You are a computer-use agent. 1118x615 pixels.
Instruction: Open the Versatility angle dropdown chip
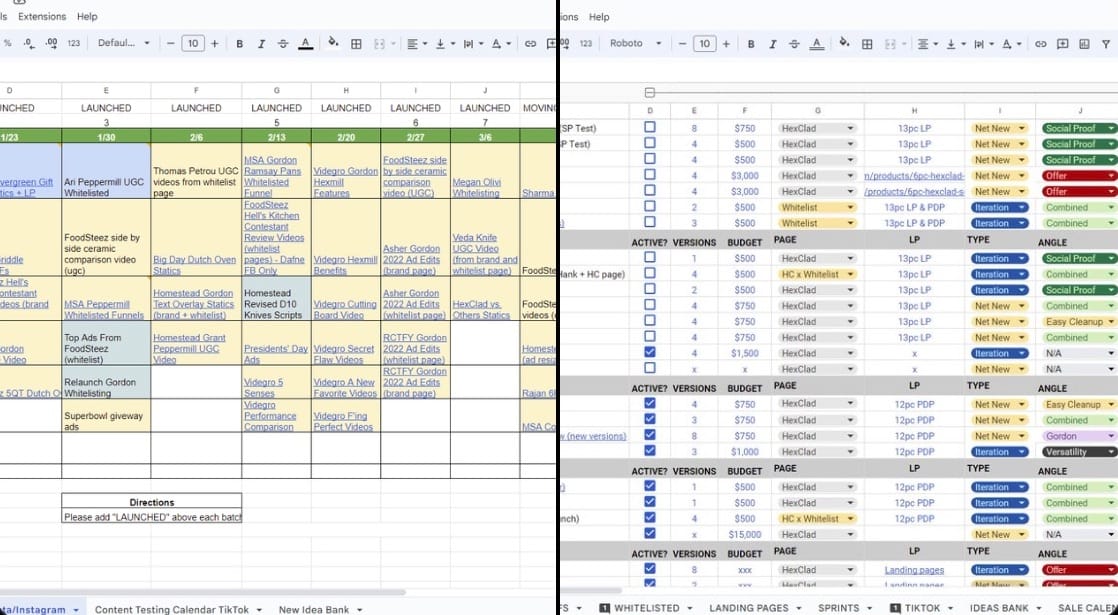[x=1078, y=452]
